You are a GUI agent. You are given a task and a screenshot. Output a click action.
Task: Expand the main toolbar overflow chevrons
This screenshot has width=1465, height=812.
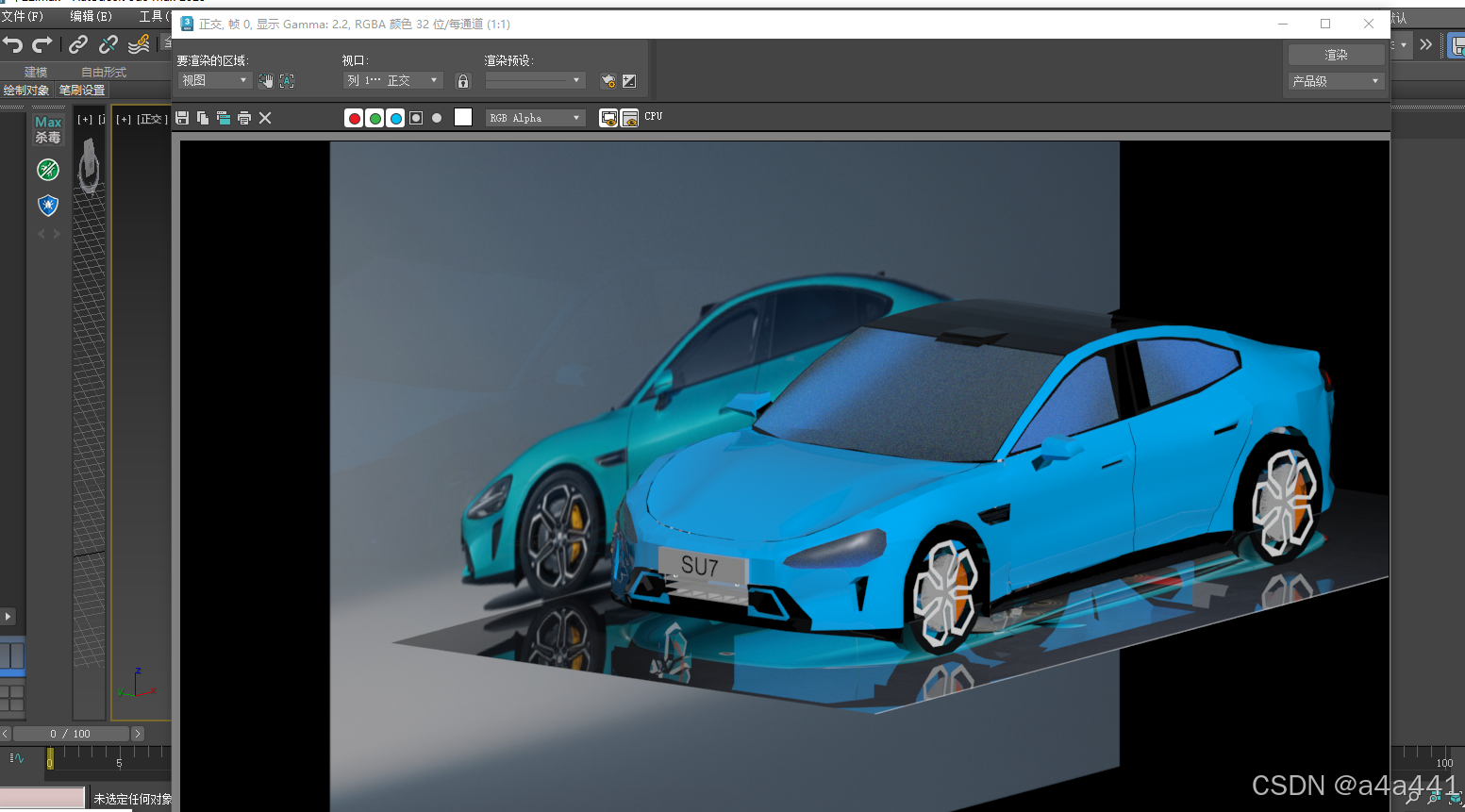tap(1425, 44)
